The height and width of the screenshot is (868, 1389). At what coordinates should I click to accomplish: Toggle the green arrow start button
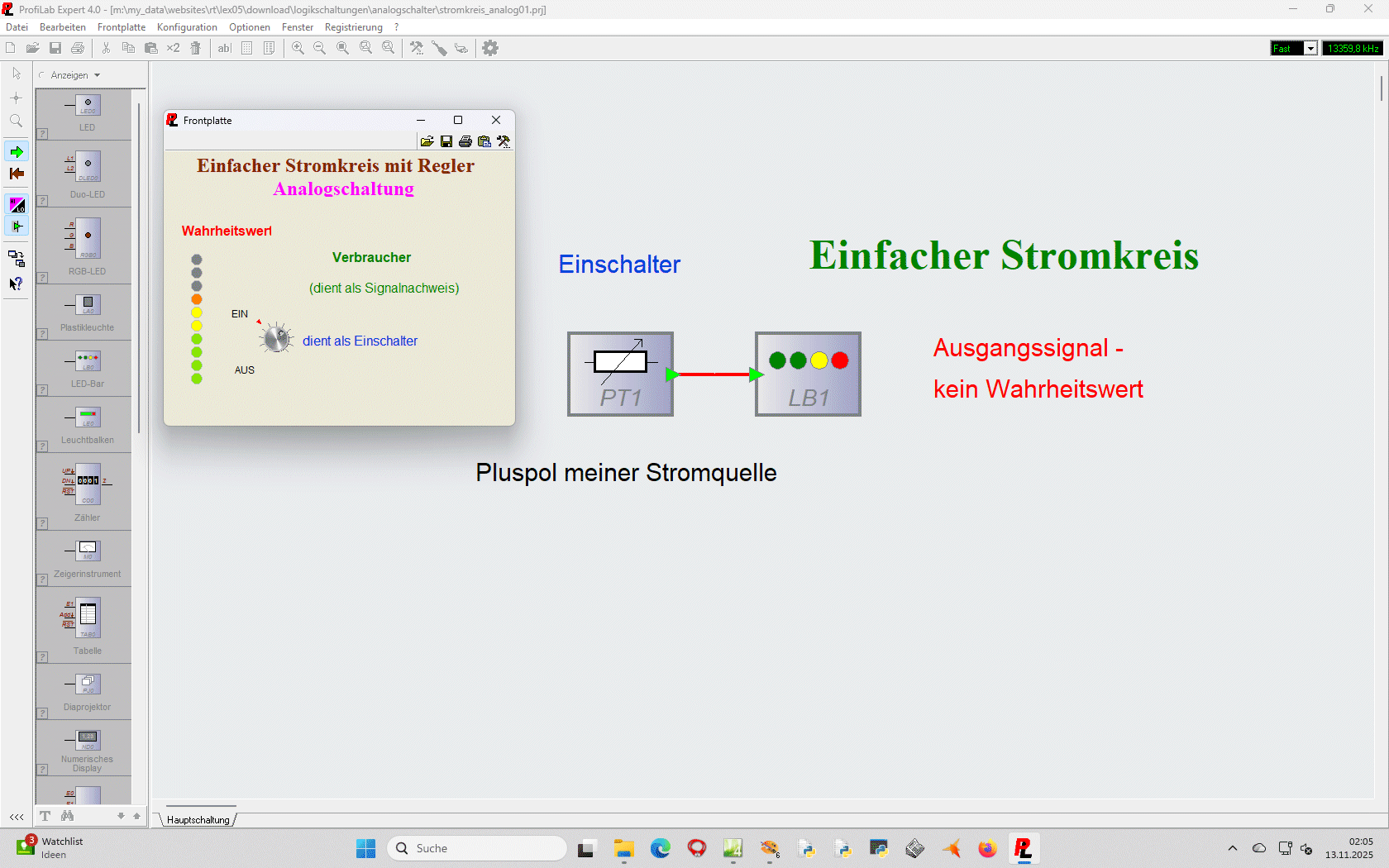click(x=17, y=152)
